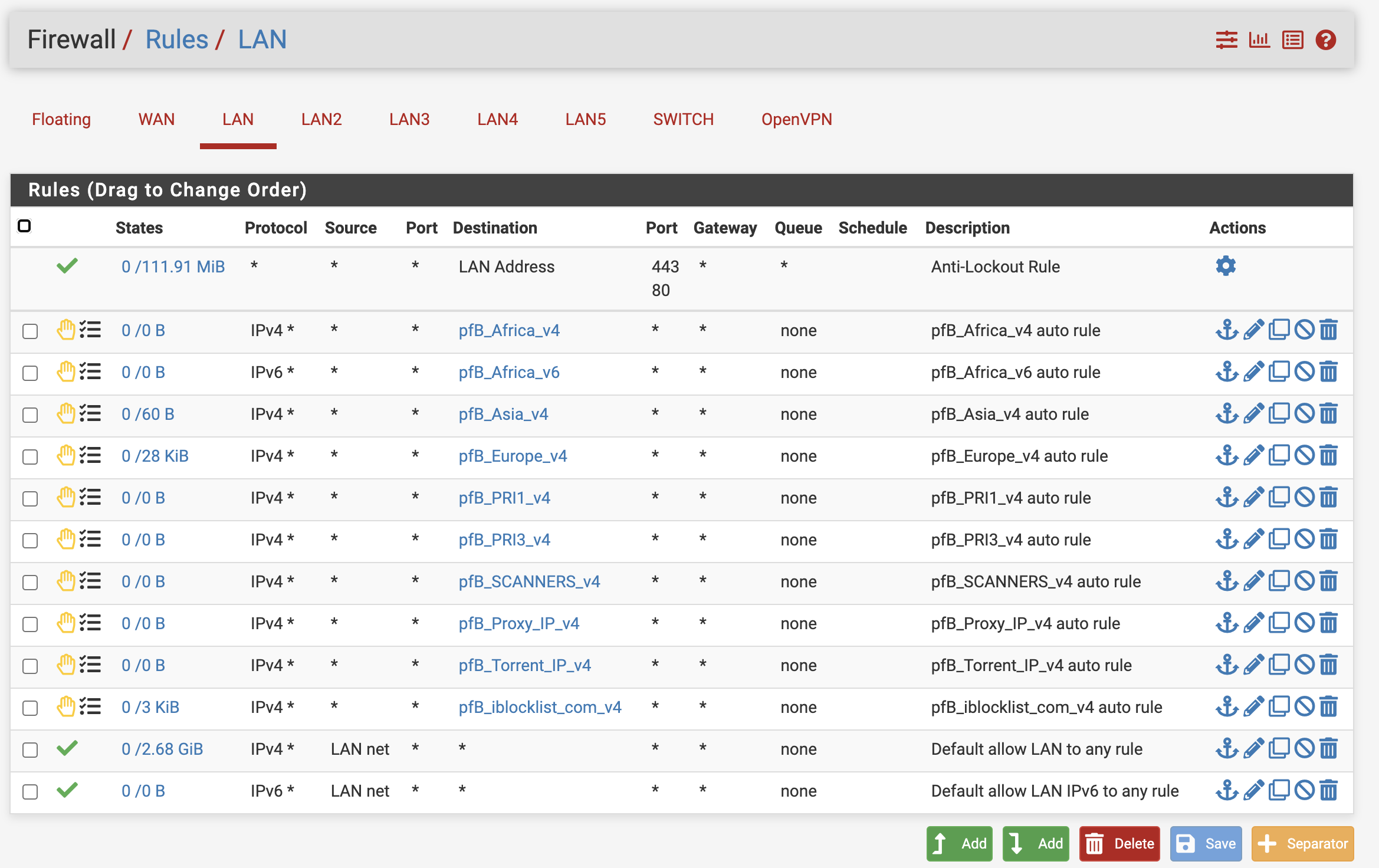Open the pfB_Africa_v4 alias link
Screen dimensions: 1379x868
509,330
